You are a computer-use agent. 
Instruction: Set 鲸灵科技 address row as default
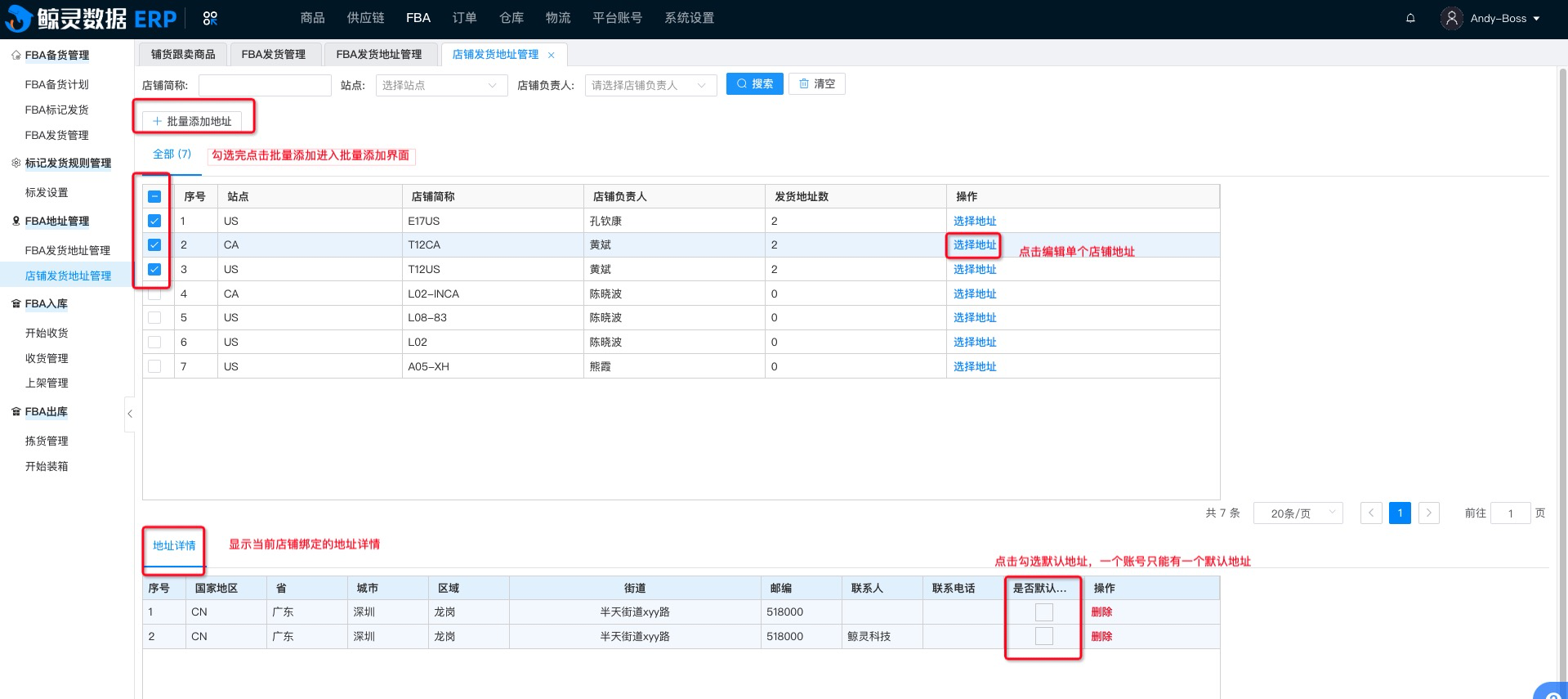point(1043,636)
